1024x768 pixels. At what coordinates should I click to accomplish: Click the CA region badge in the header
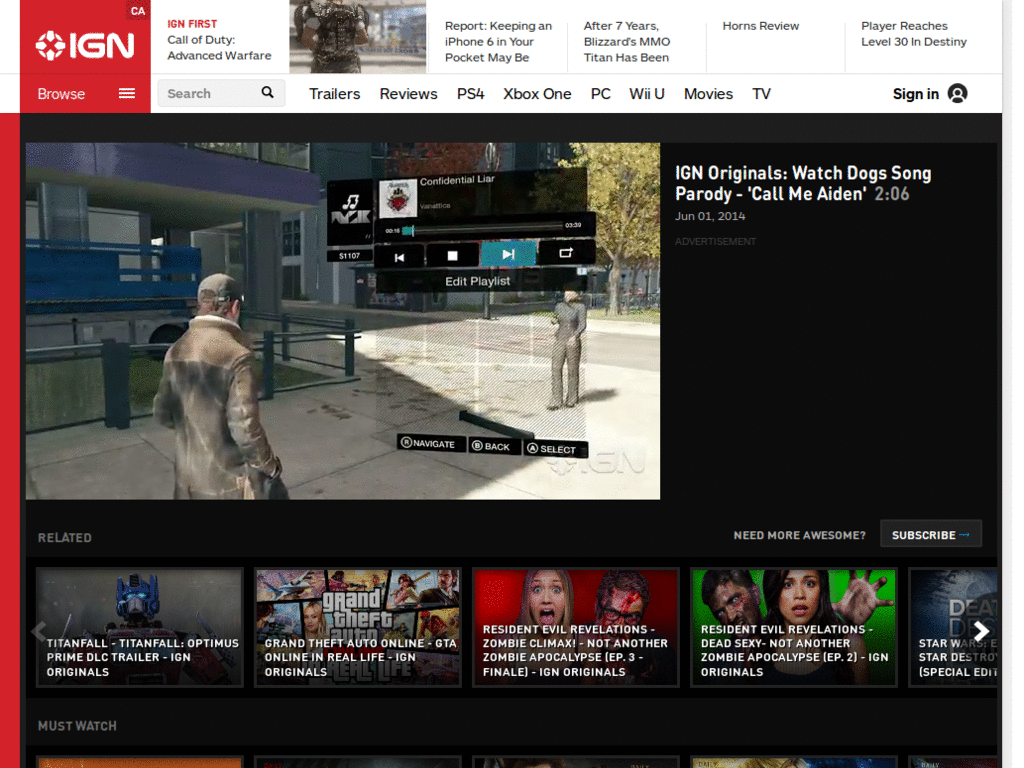(137, 10)
